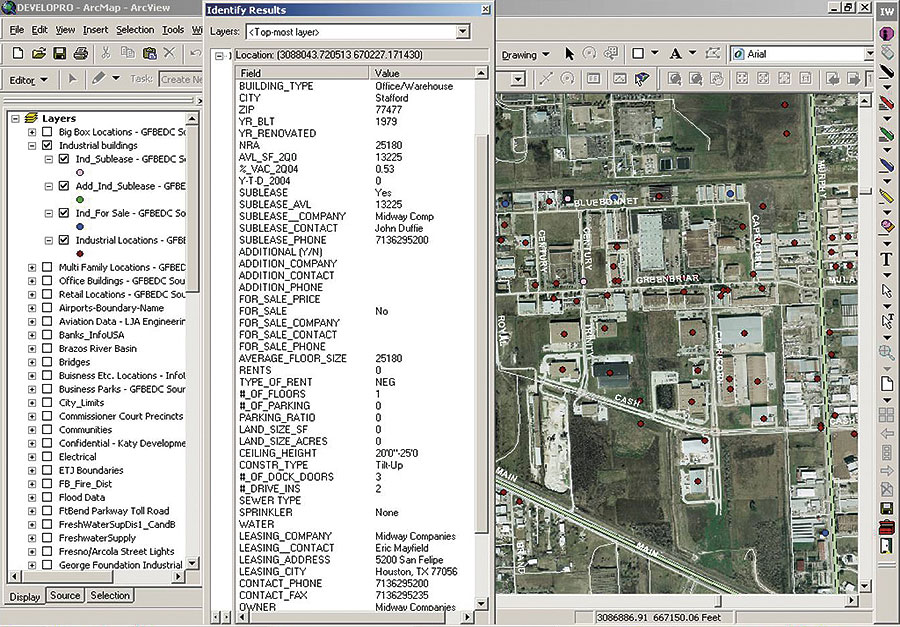This screenshot has width=900, height=627.
Task: Click the Save map document icon
Action: coord(60,53)
